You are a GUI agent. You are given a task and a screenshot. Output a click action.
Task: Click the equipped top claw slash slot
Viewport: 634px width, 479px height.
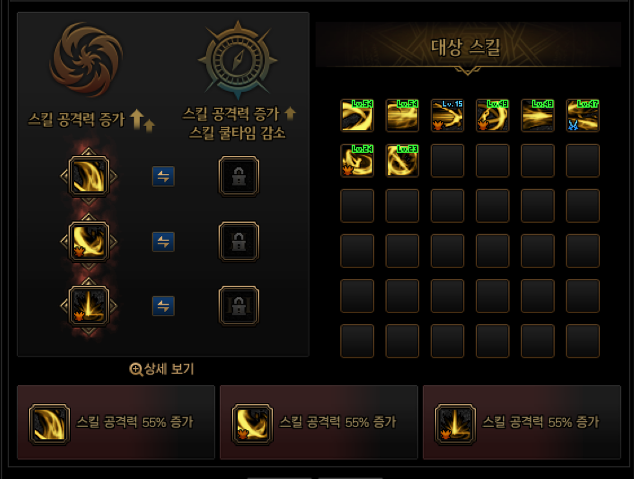[89, 176]
